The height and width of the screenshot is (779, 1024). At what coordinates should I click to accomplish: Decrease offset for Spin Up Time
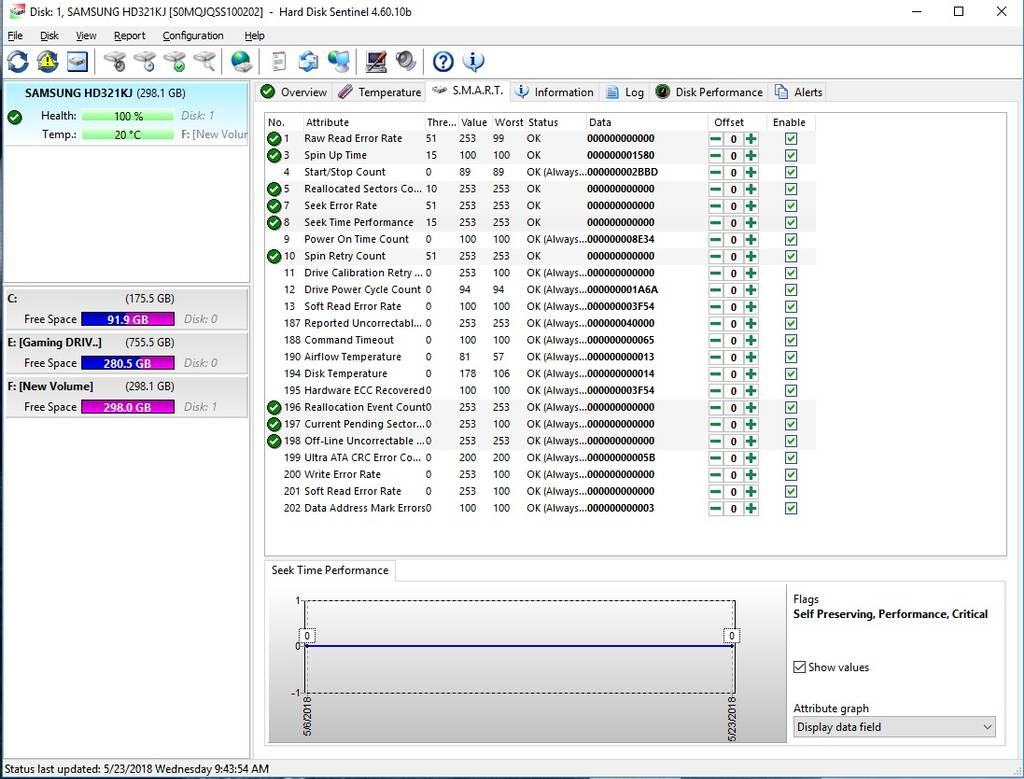click(x=716, y=155)
